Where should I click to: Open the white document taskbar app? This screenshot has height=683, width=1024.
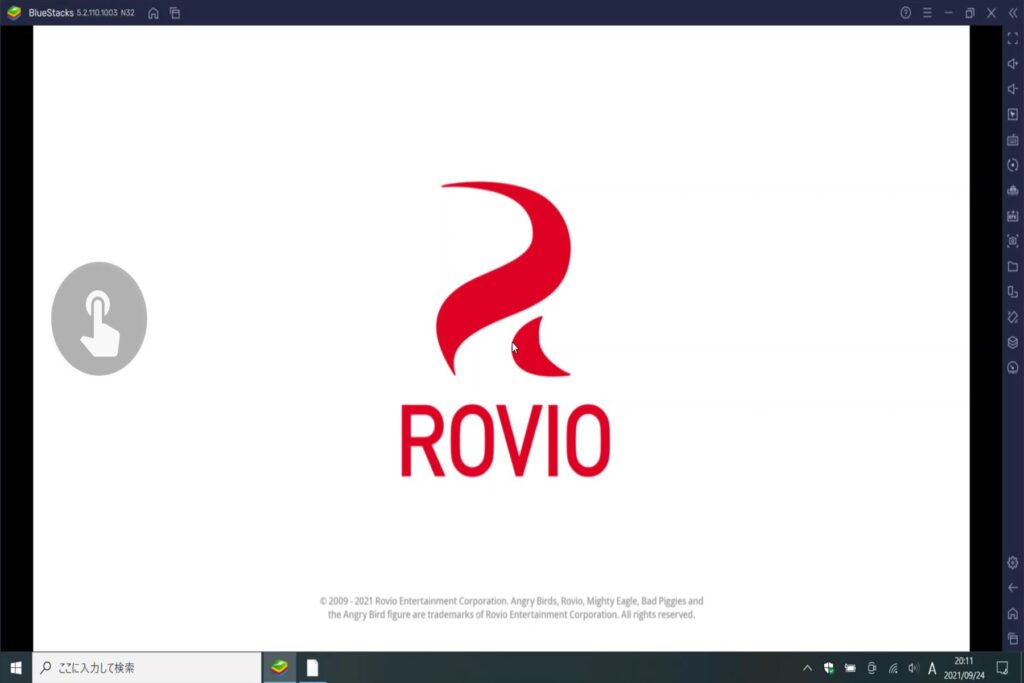(x=312, y=667)
